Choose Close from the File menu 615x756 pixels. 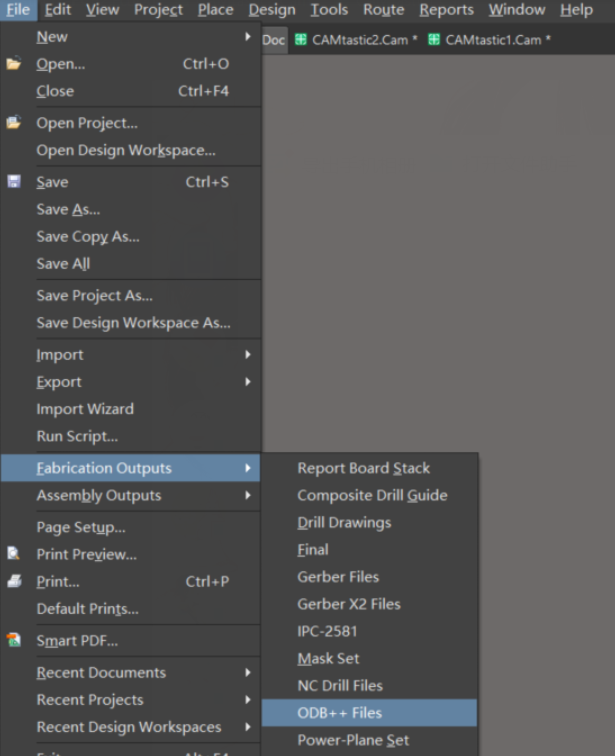(131, 91)
